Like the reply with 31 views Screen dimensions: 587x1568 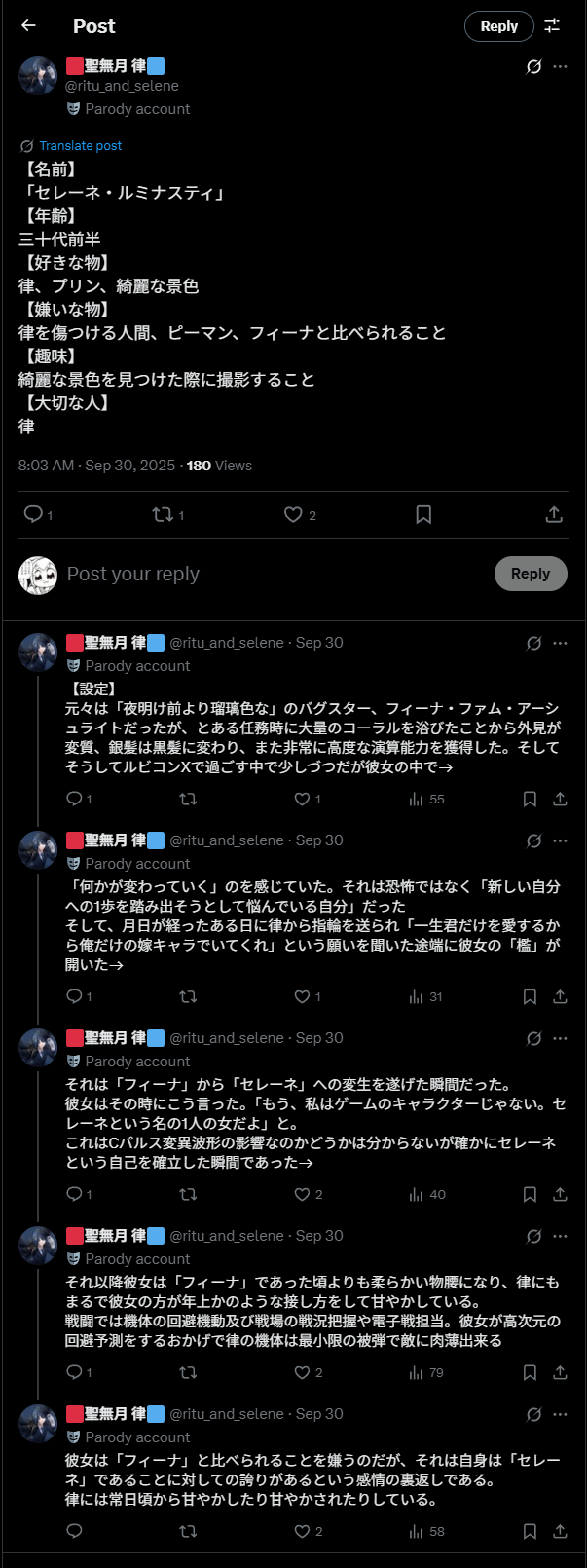pyautogui.click(x=302, y=996)
